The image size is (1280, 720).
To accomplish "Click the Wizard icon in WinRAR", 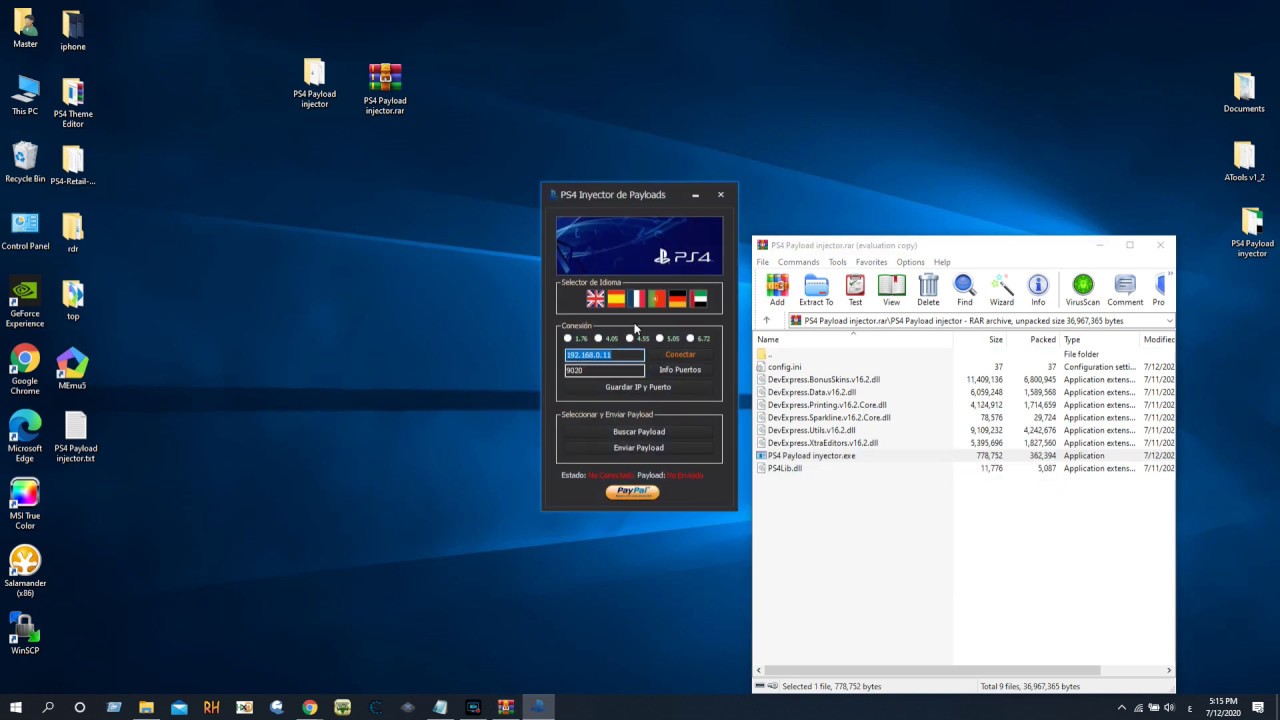I will pos(1001,290).
